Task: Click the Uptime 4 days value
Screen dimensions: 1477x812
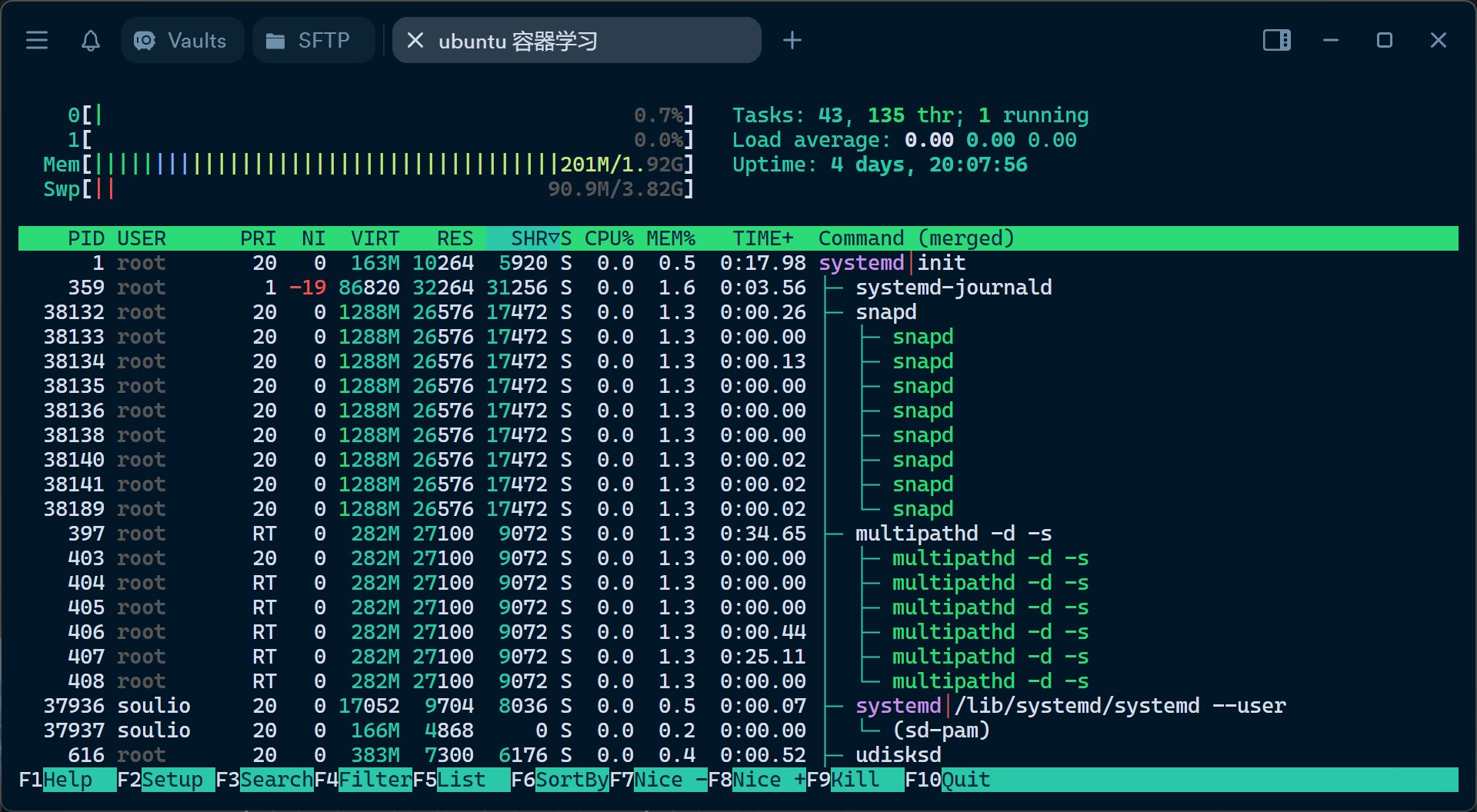Action: coord(929,165)
